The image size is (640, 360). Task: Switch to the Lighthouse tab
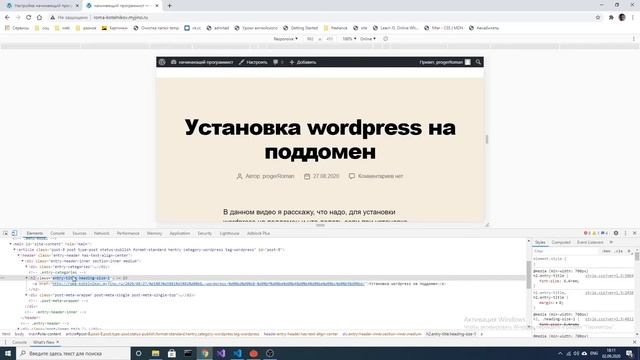[x=229, y=233]
